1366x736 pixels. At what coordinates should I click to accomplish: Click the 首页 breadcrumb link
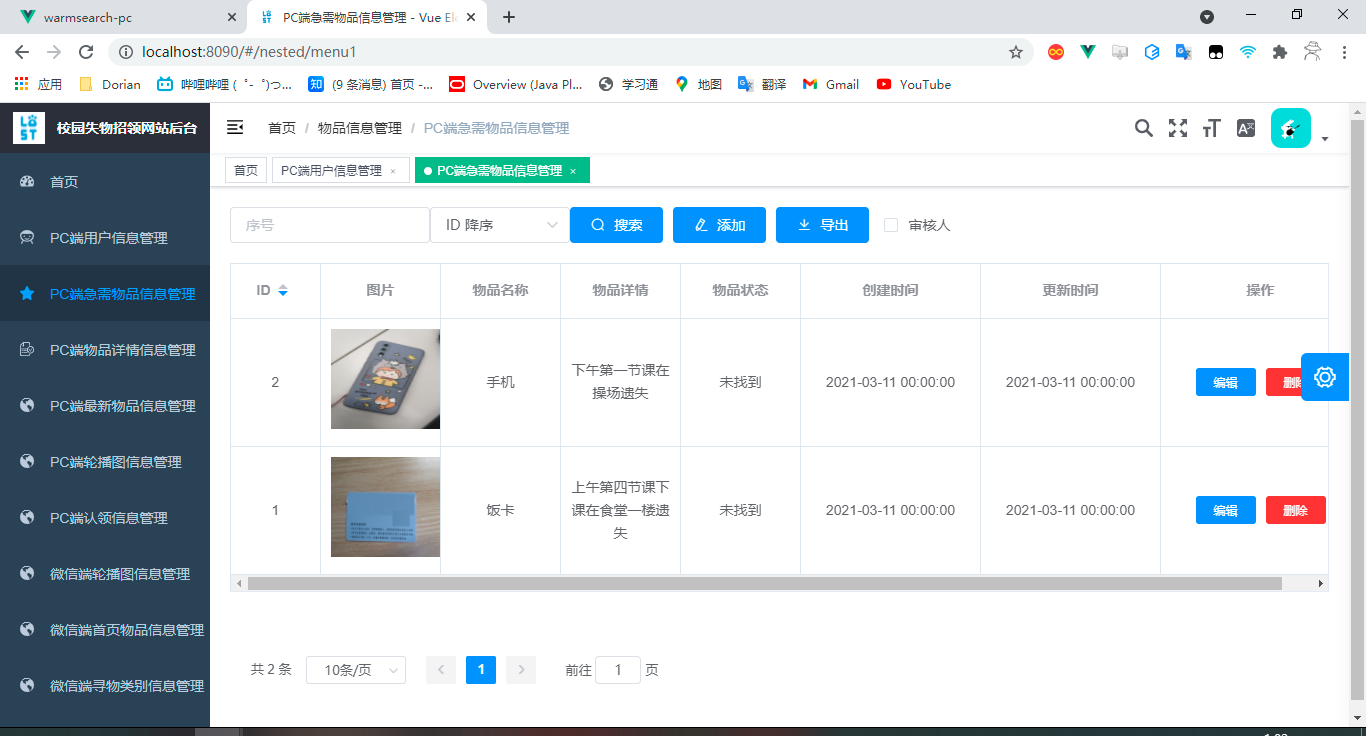tap(282, 128)
